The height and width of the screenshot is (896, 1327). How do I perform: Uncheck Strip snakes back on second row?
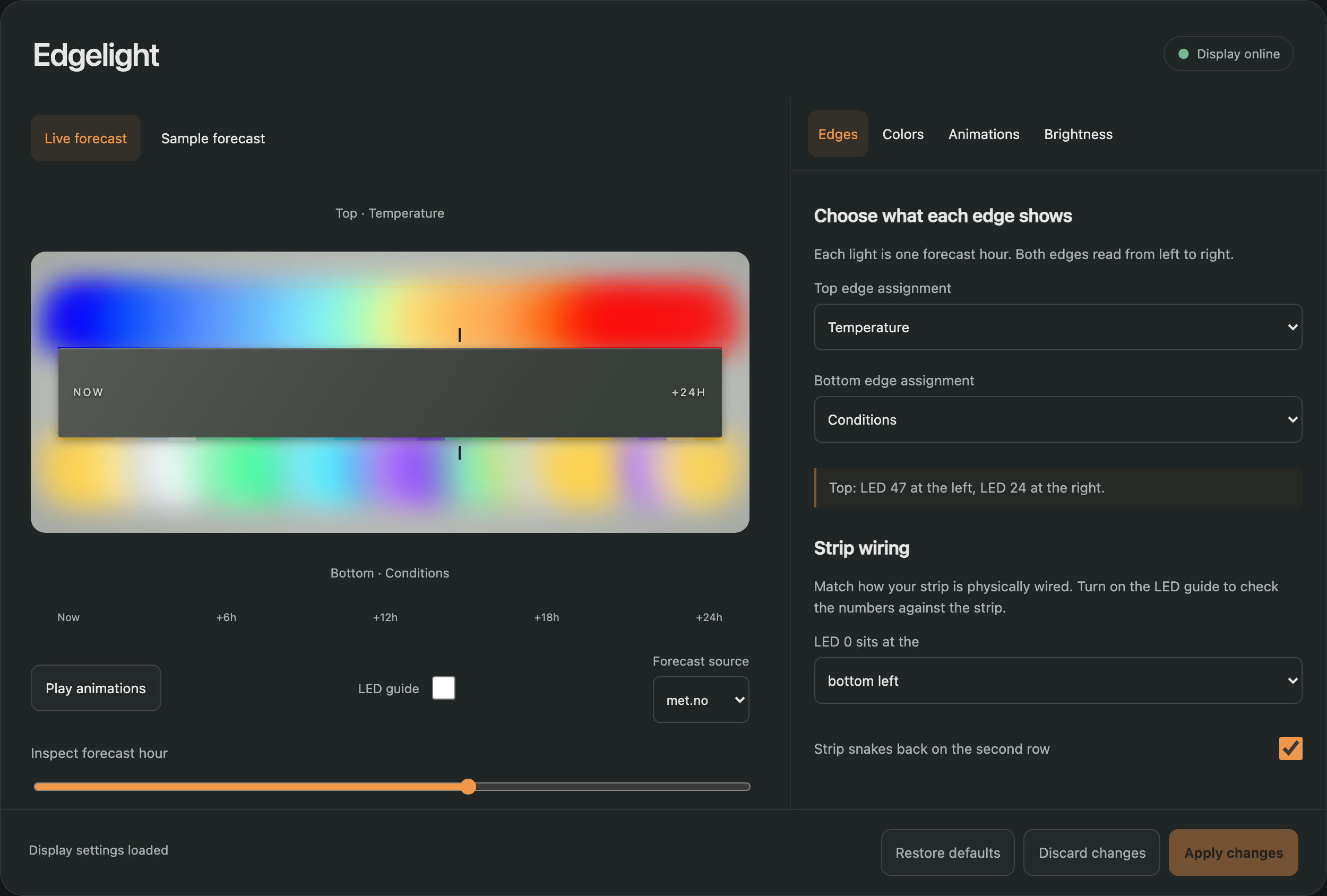1290,748
